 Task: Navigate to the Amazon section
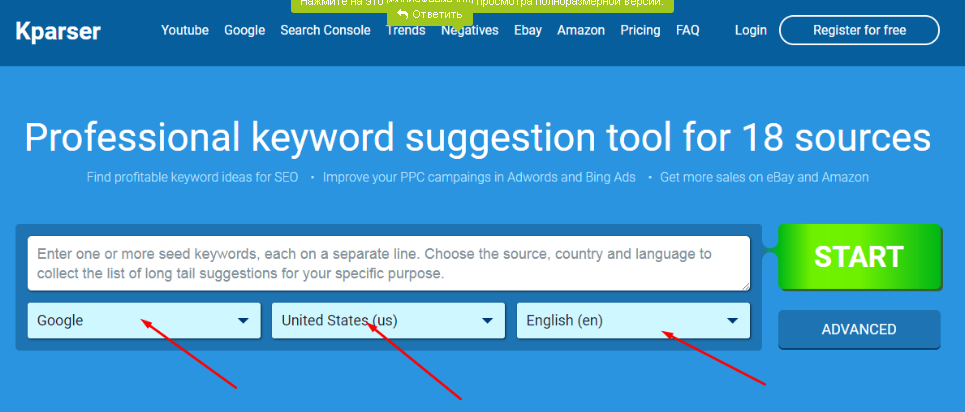coord(581,30)
